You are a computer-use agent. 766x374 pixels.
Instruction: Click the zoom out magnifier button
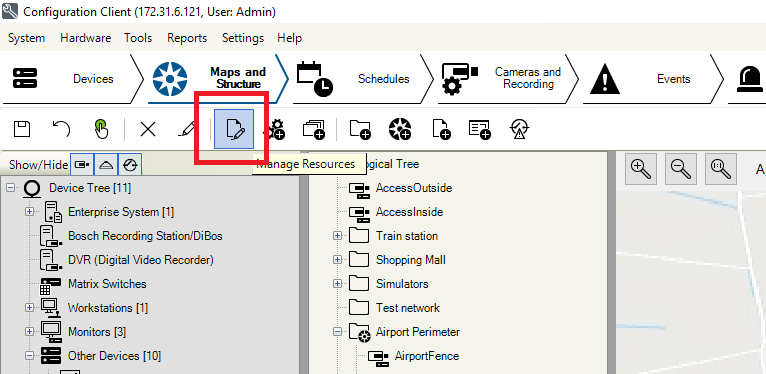[x=681, y=168]
